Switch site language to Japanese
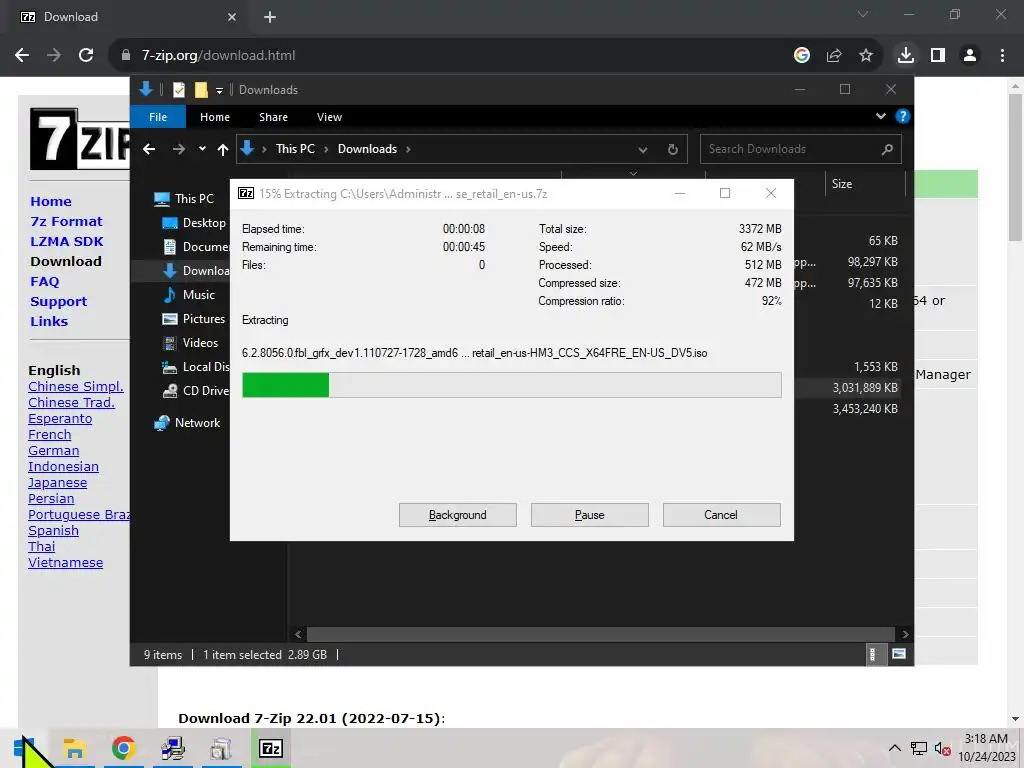 pos(57,483)
